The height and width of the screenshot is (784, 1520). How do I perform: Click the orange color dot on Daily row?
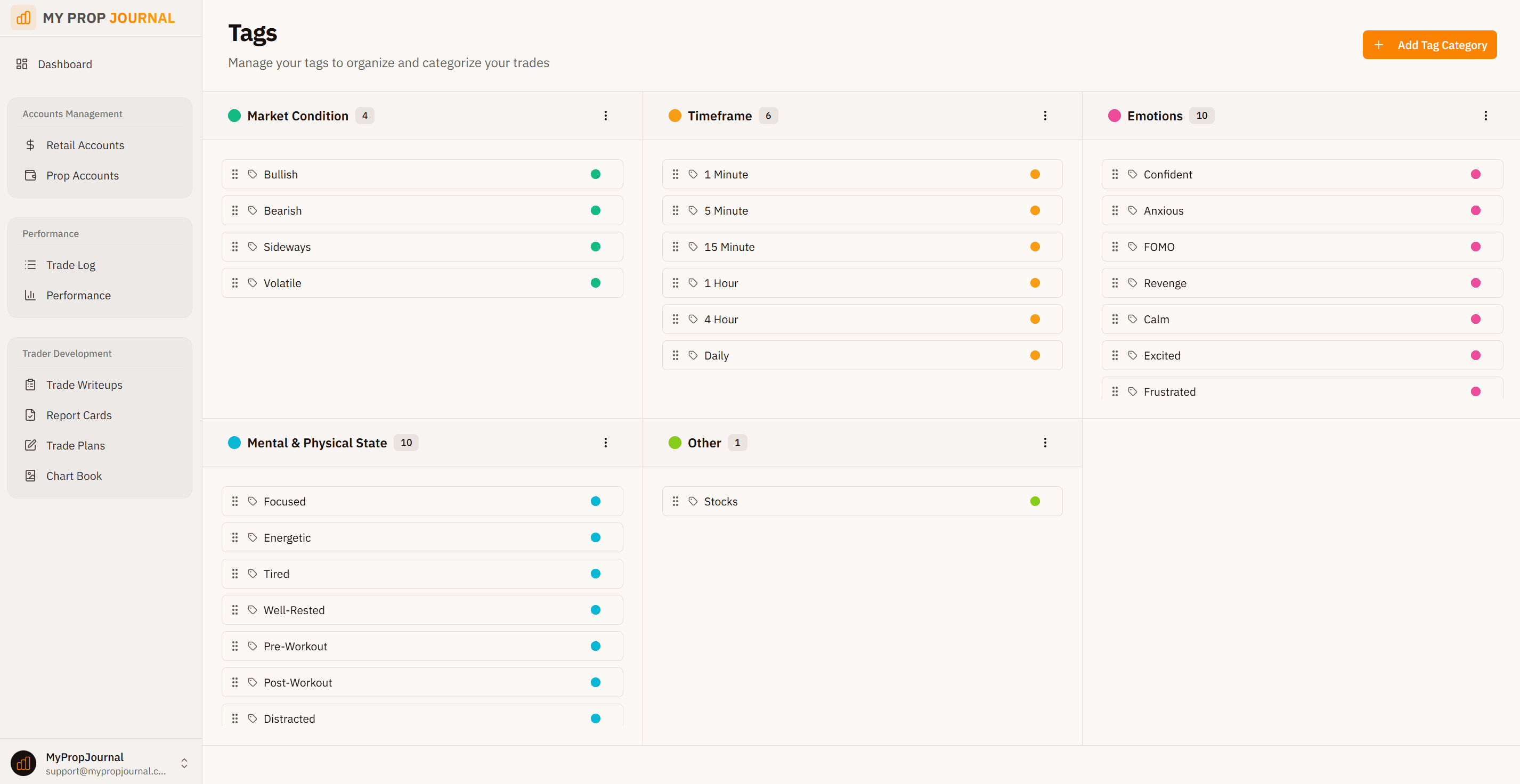1035,355
